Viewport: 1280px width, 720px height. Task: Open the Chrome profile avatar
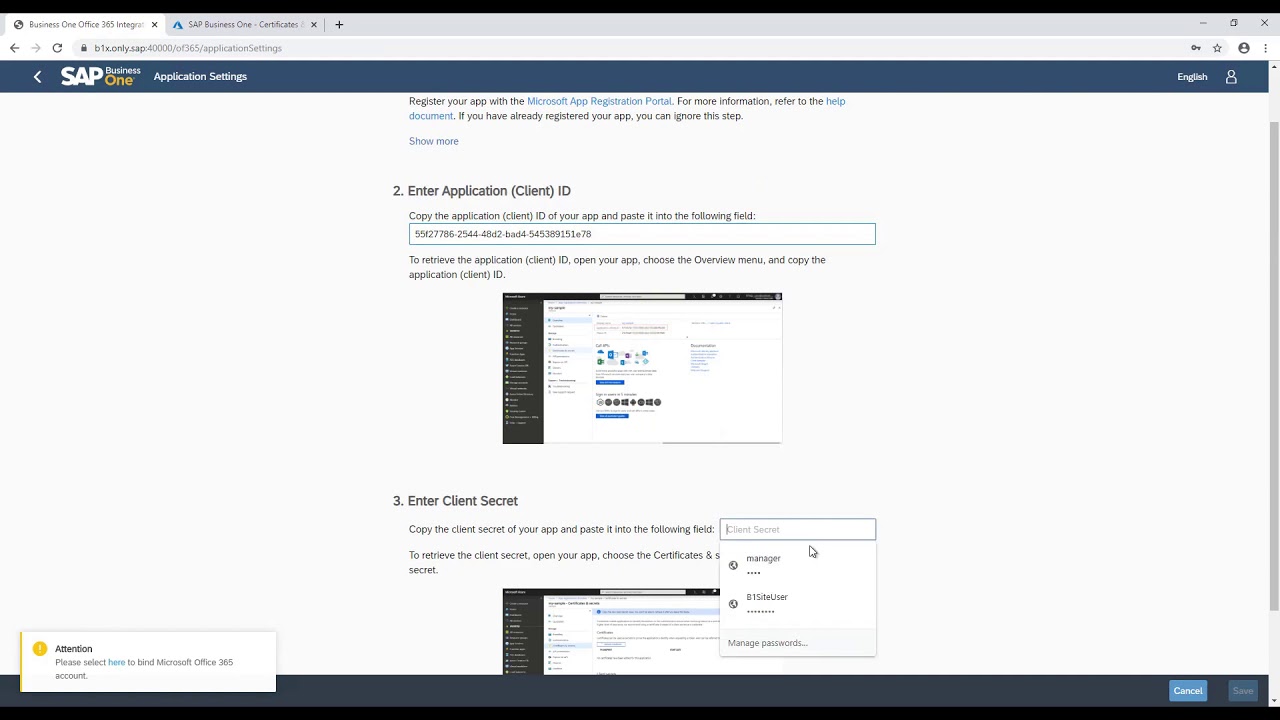pos(1244,48)
